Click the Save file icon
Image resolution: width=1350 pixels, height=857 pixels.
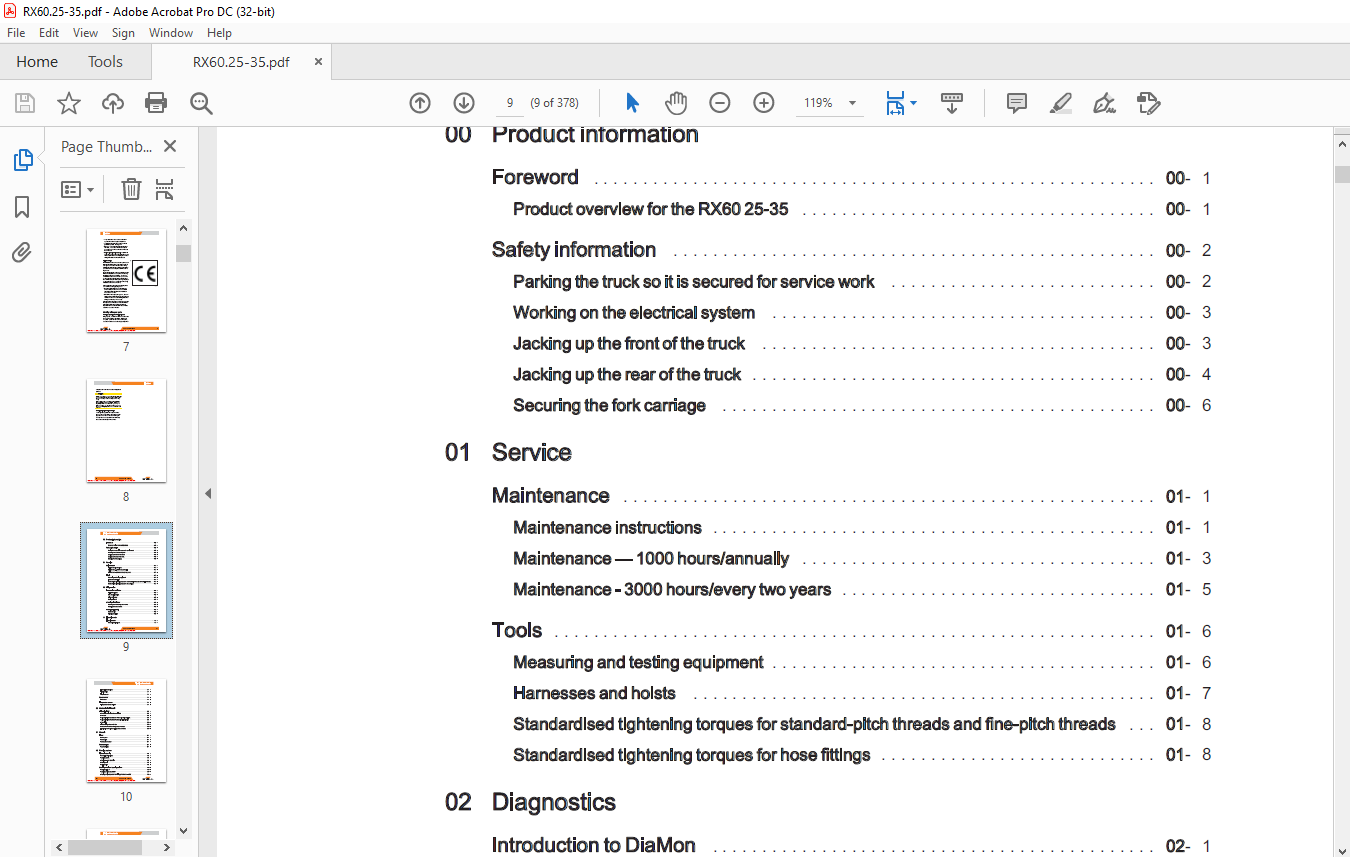25,103
